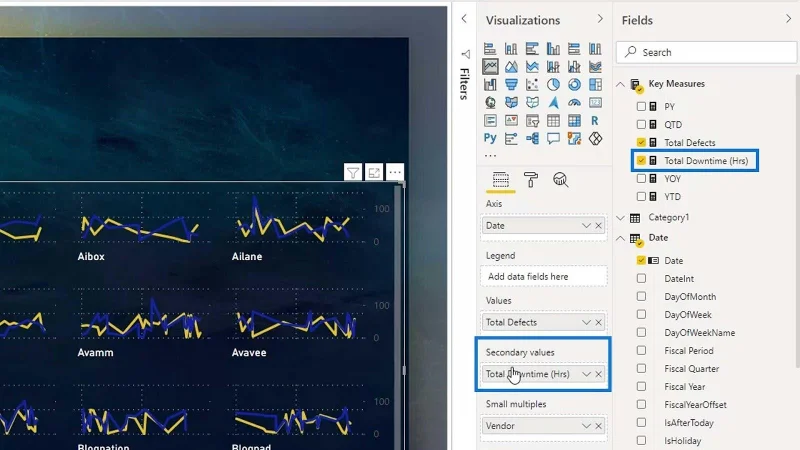This screenshot has height=450, width=800.
Task: Switch to the Format paint roller tab
Action: coord(531,180)
